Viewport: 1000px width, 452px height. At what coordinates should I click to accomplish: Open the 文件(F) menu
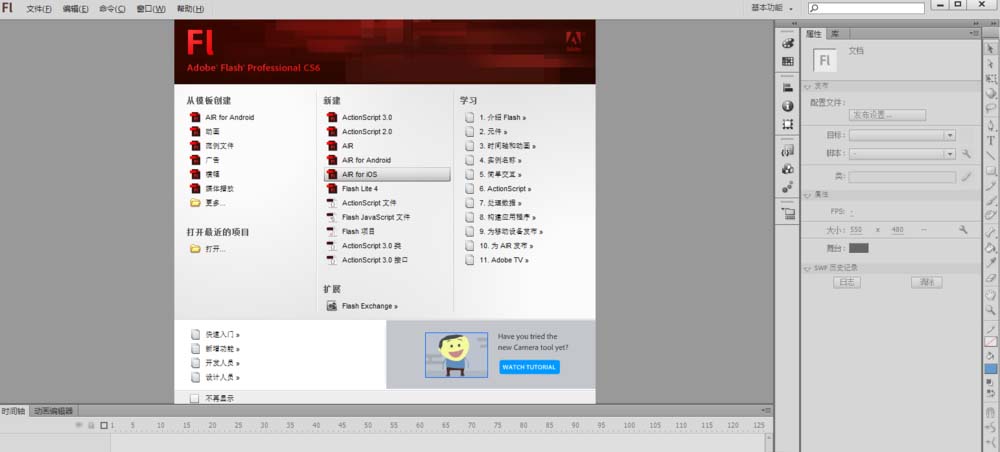coord(38,9)
